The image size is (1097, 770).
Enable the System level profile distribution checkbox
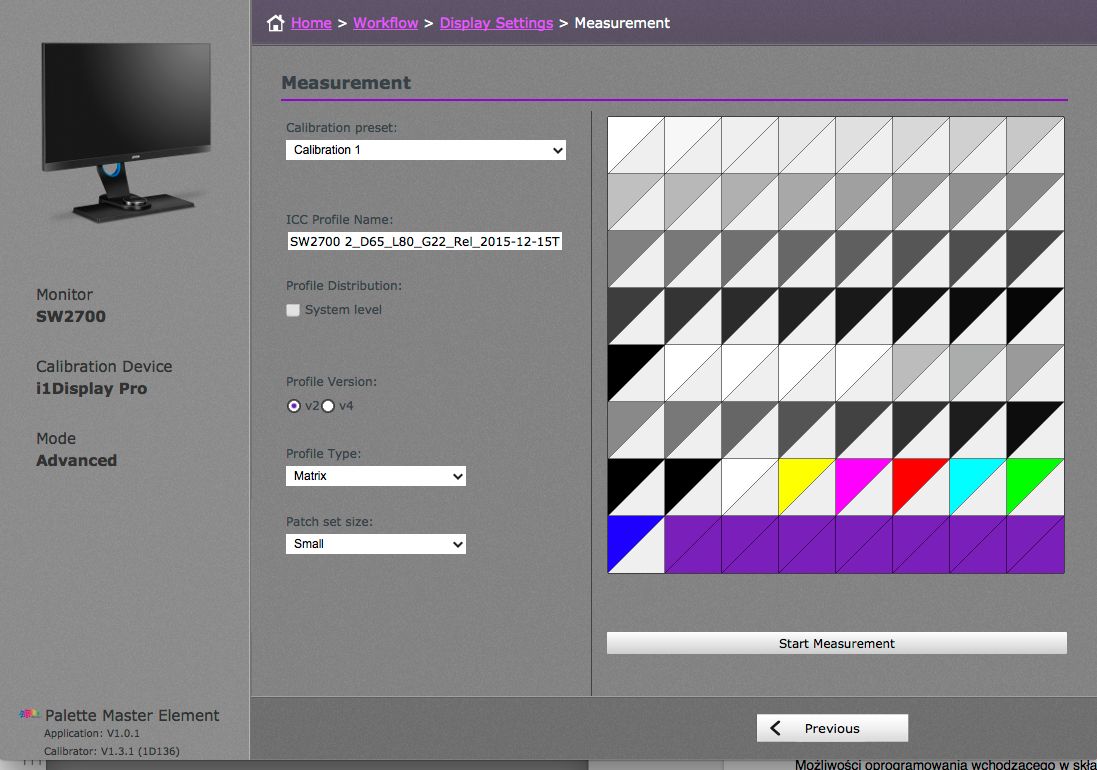click(293, 310)
